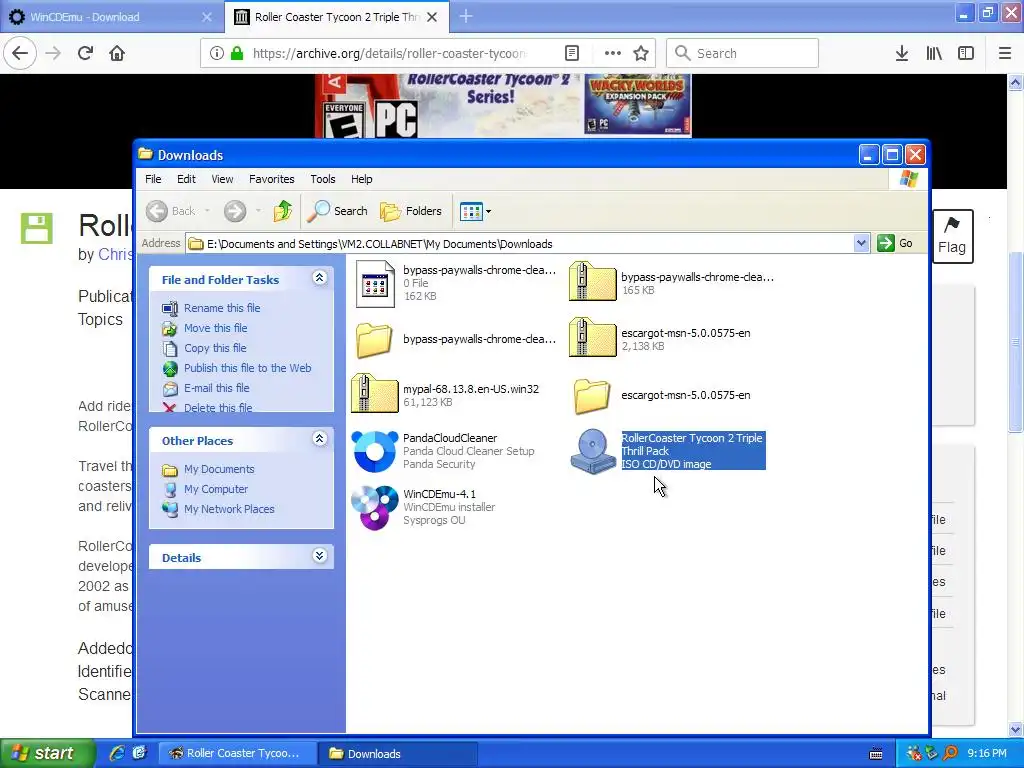Click the Flag button on archive page
Screen dimensions: 1024x768
click(952, 236)
